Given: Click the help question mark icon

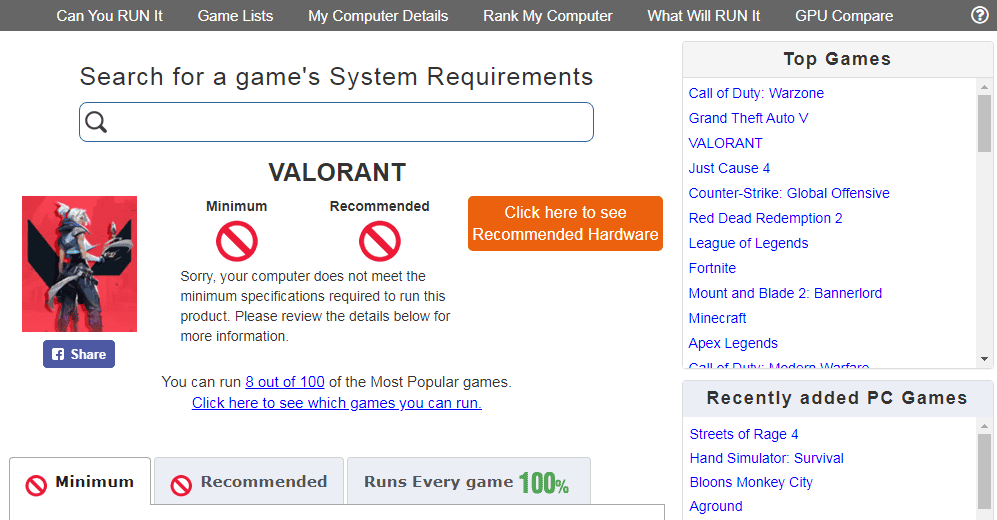Looking at the screenshot, I should [x=980, y=15].
